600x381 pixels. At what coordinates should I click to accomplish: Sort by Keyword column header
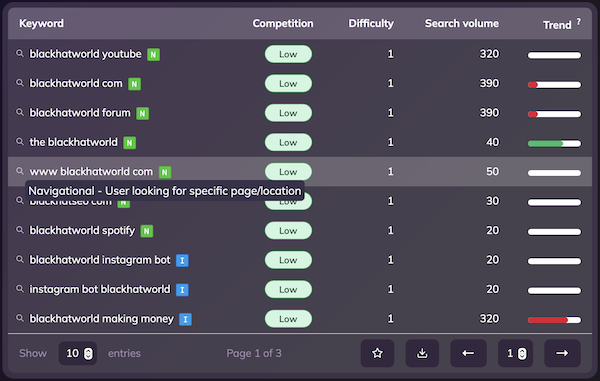[x=41, y=24]
